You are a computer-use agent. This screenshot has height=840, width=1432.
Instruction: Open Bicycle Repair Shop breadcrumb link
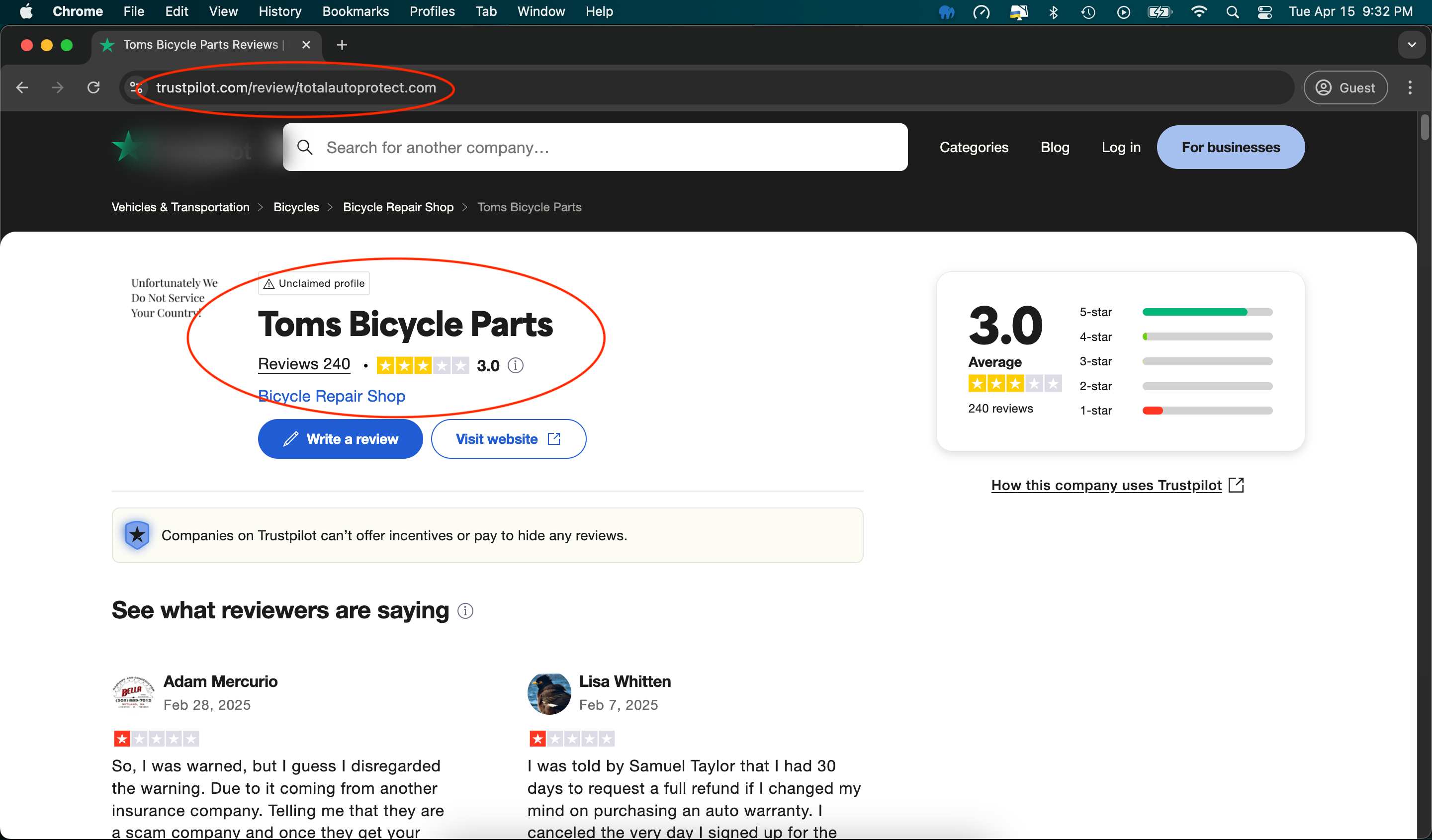point(398,207)
